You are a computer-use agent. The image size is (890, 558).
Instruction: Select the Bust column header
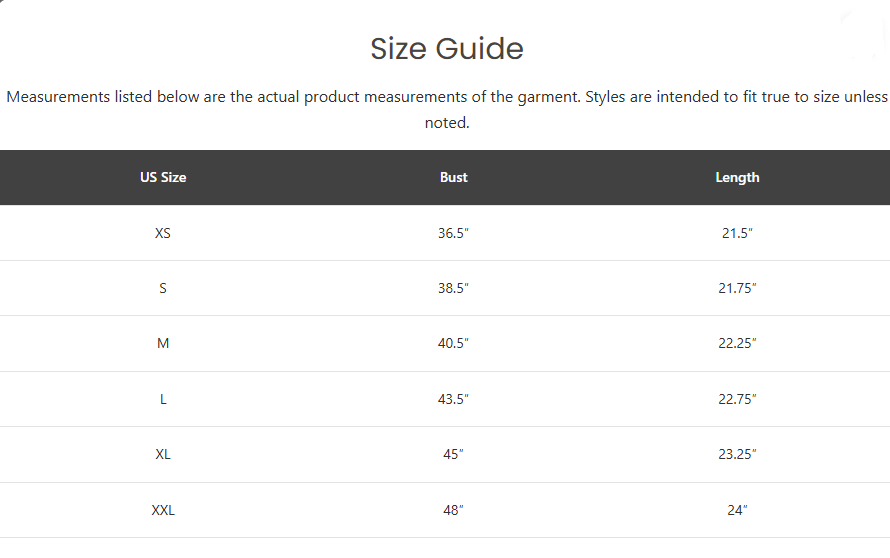pos(454,177)
